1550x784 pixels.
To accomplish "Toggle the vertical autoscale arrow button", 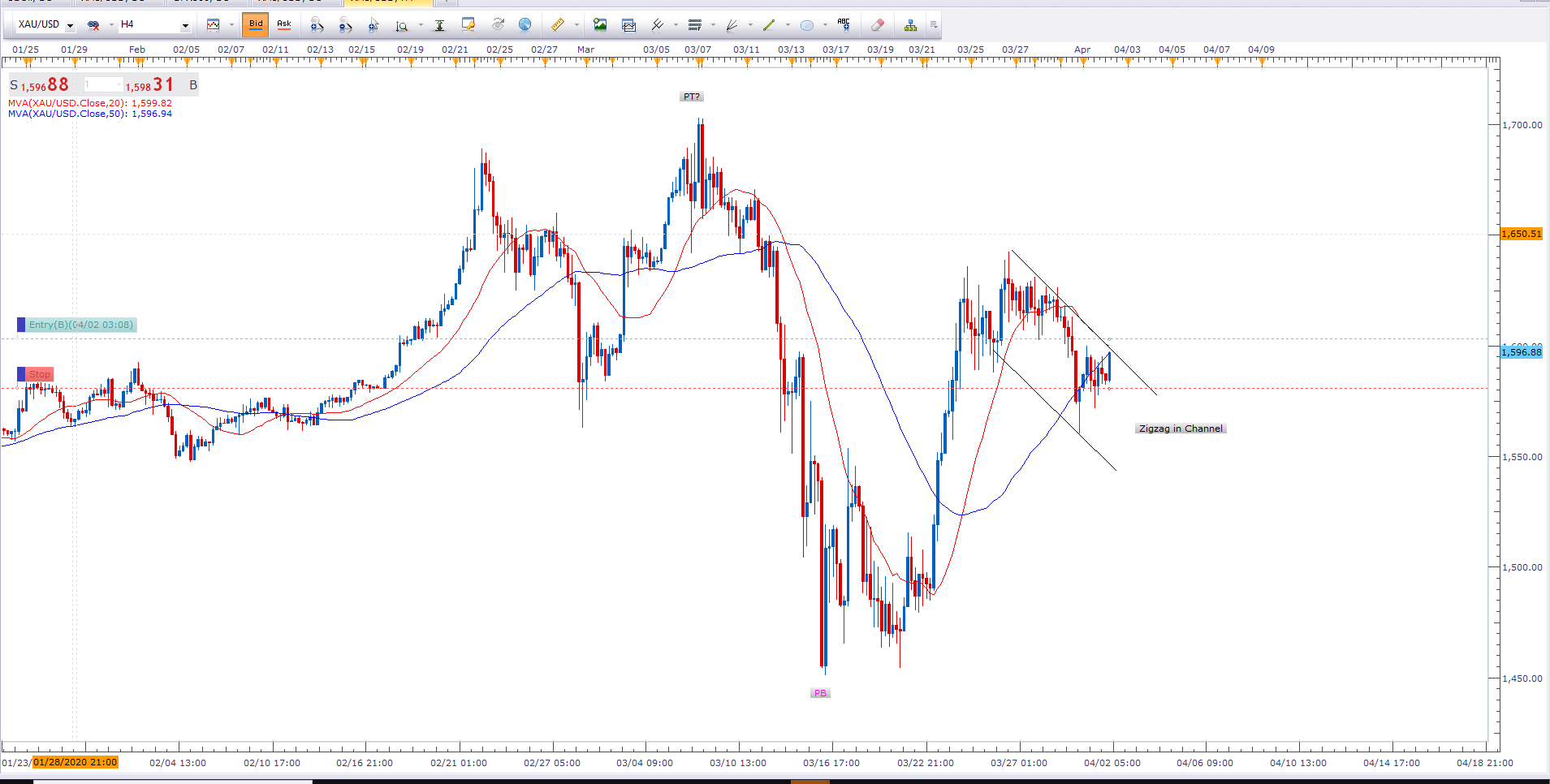I will tap(439, 25).
